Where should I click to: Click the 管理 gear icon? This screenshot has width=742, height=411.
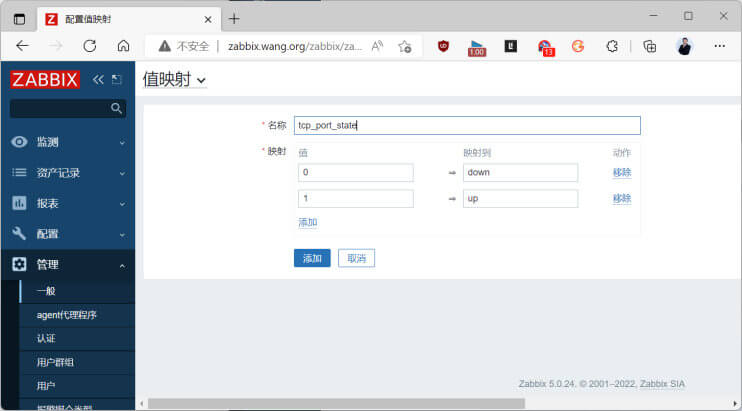(19, 264)
